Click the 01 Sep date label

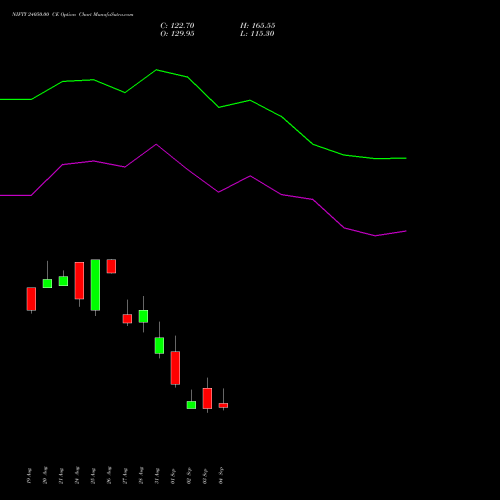pos(173,476)
